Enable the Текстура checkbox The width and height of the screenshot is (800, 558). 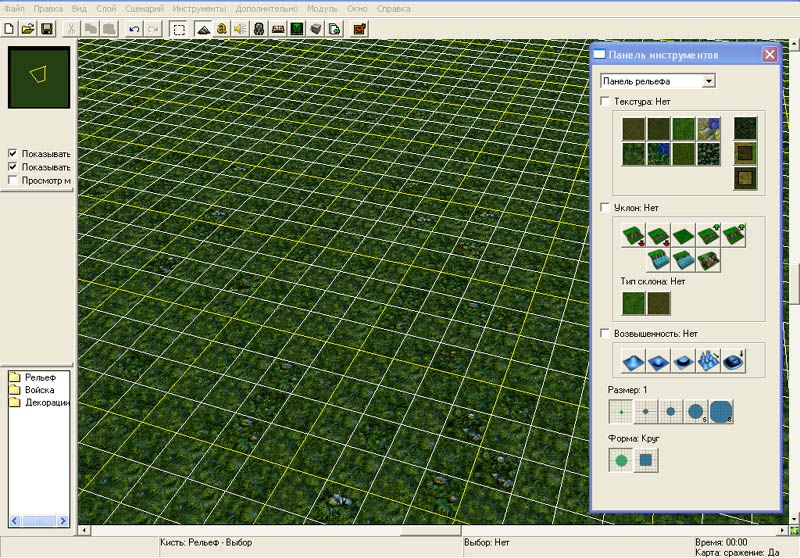point(604,101)
